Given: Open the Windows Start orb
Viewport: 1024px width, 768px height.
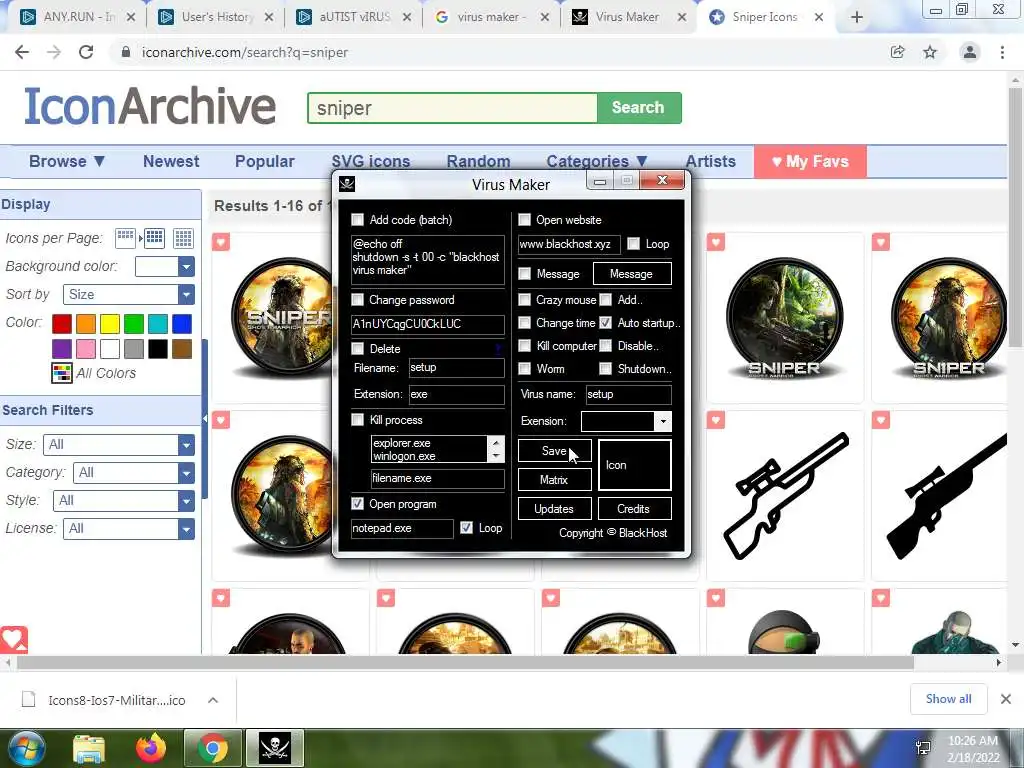Looking at the screenshot, I should point(26,748).
